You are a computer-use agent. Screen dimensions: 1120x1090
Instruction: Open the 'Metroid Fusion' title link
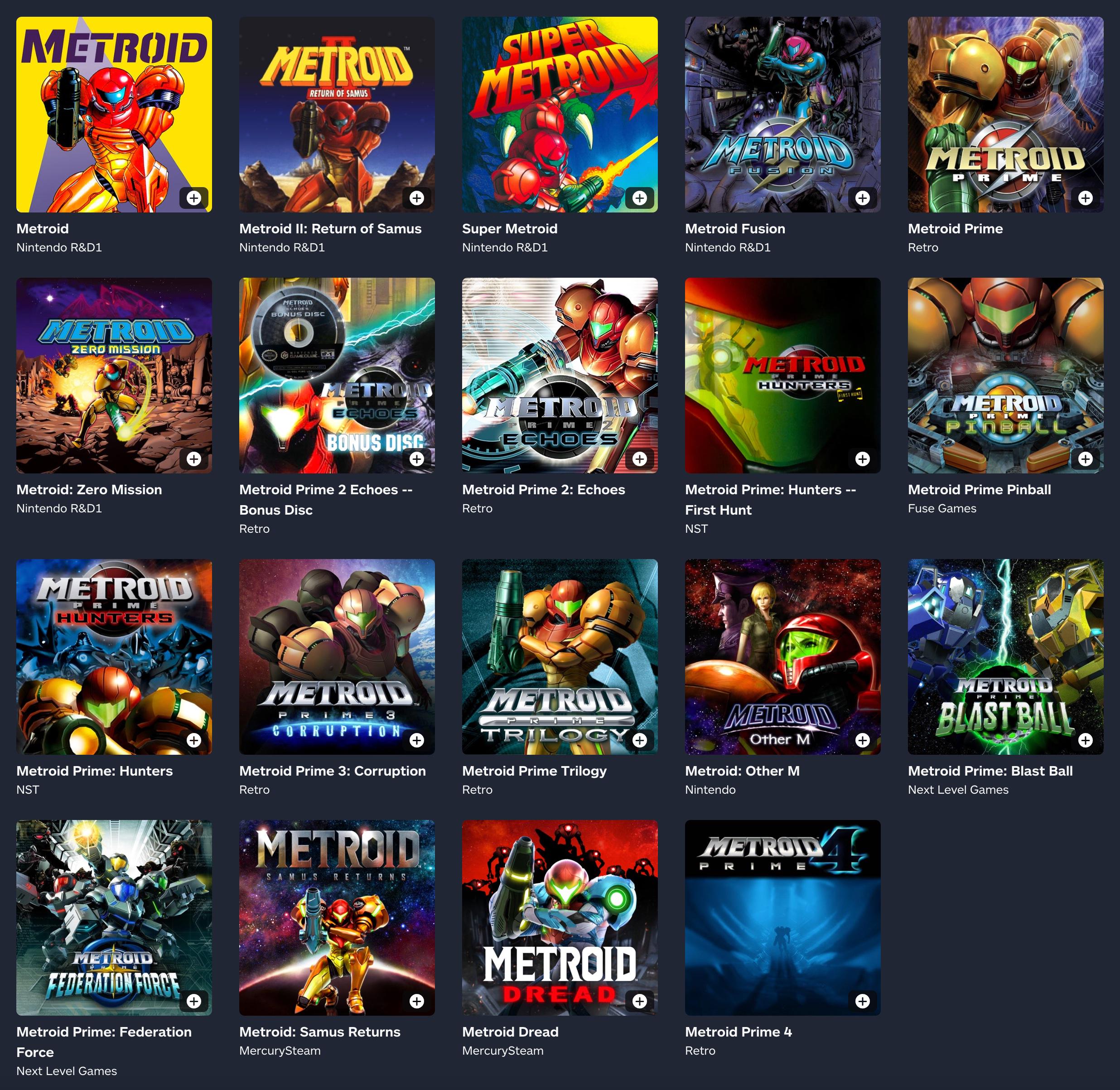tap(735, 229)
